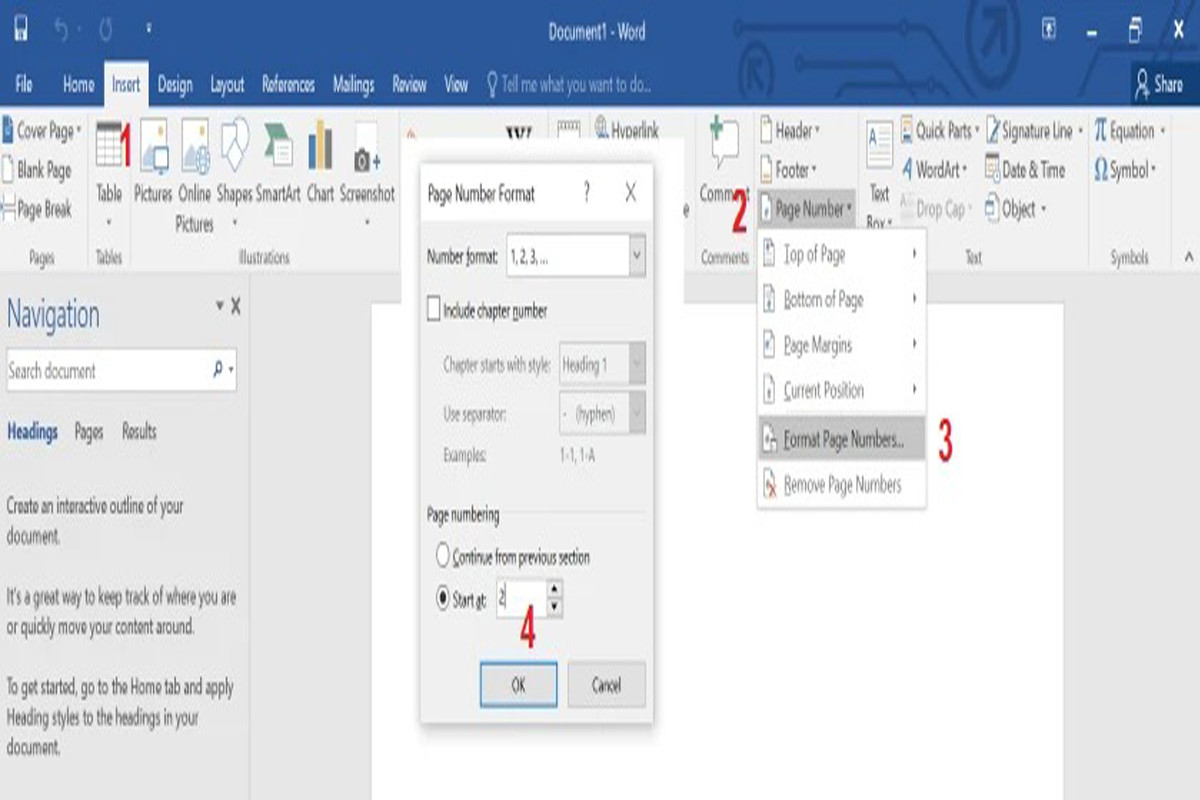Image resolution: width=1200 pixels, height=800 pixels.
Task: Switch to the References tab
Action: click(288, 85)
